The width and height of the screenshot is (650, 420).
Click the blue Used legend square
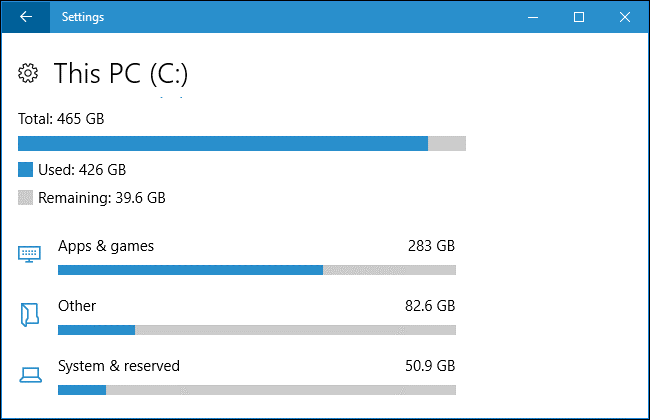point(25,170)
